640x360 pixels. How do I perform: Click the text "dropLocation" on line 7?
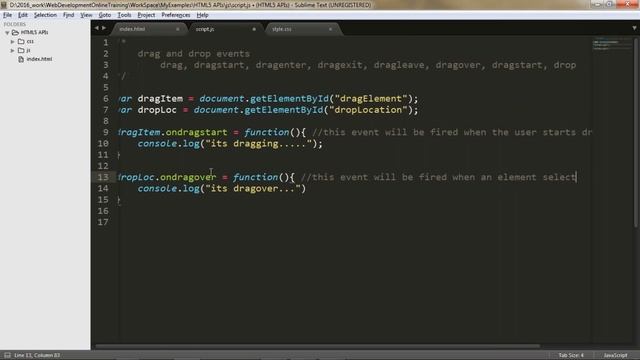368,110
